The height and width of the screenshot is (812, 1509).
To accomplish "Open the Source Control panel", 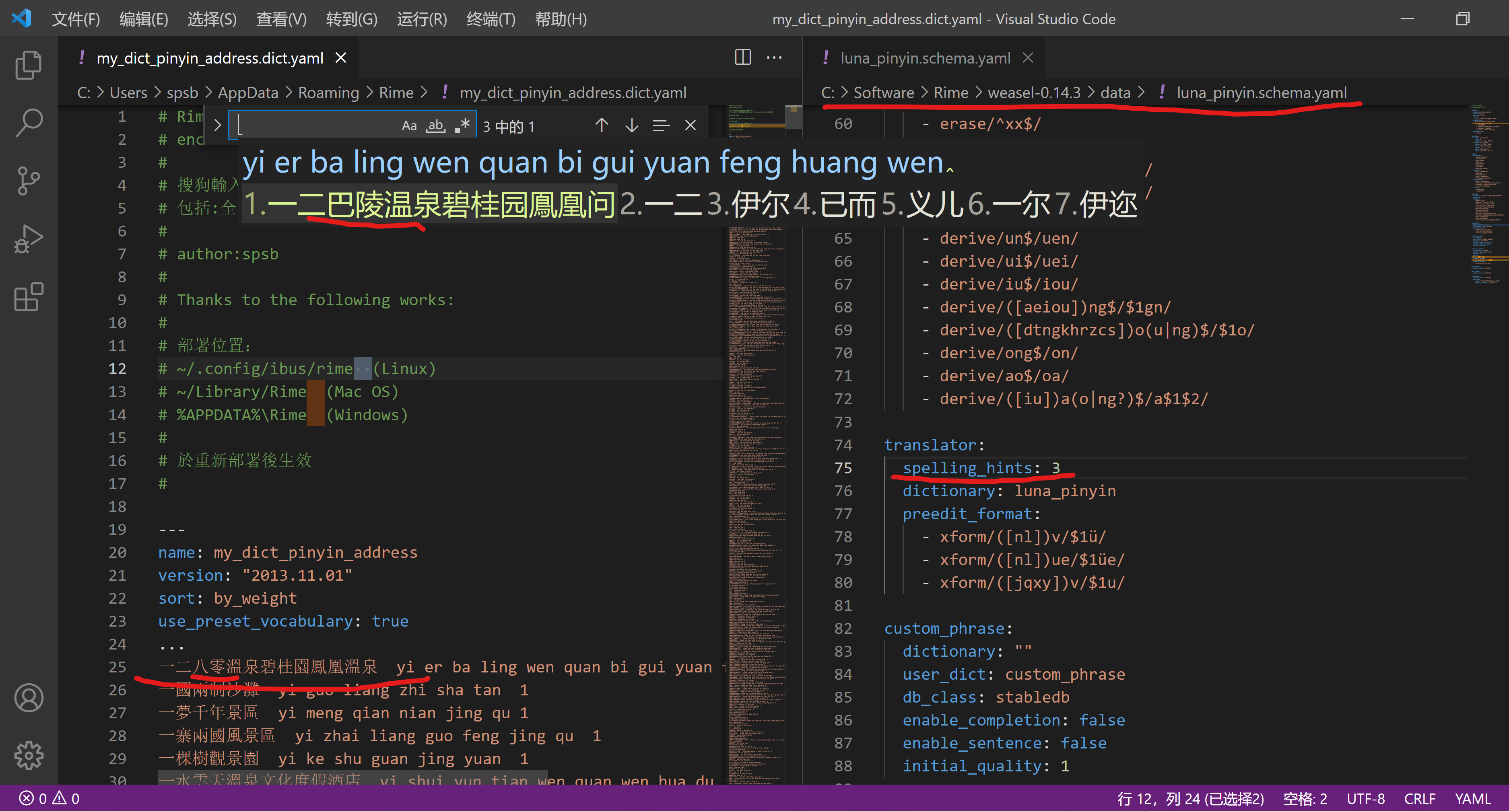I will click(x=29, y=180).
